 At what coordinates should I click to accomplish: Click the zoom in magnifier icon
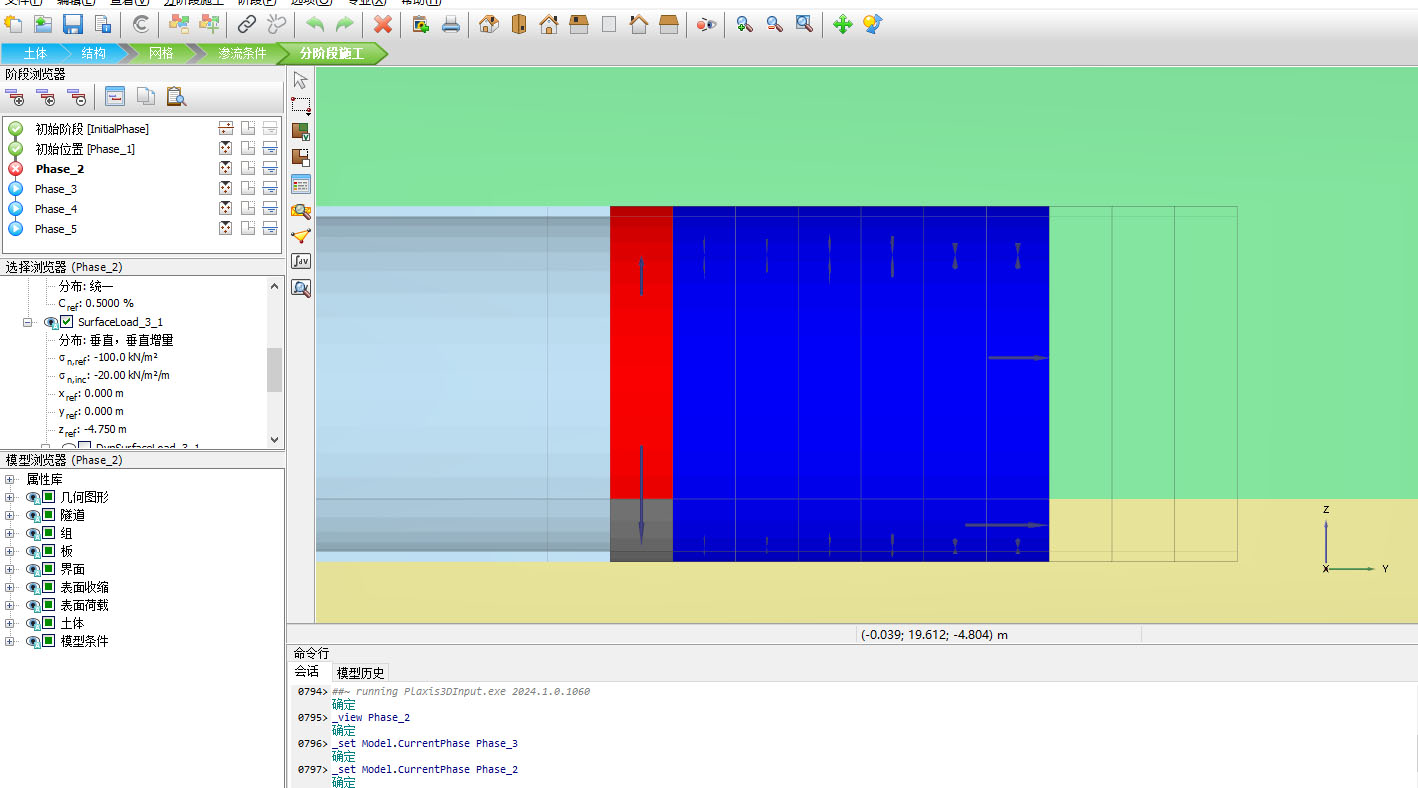point(744,24)
